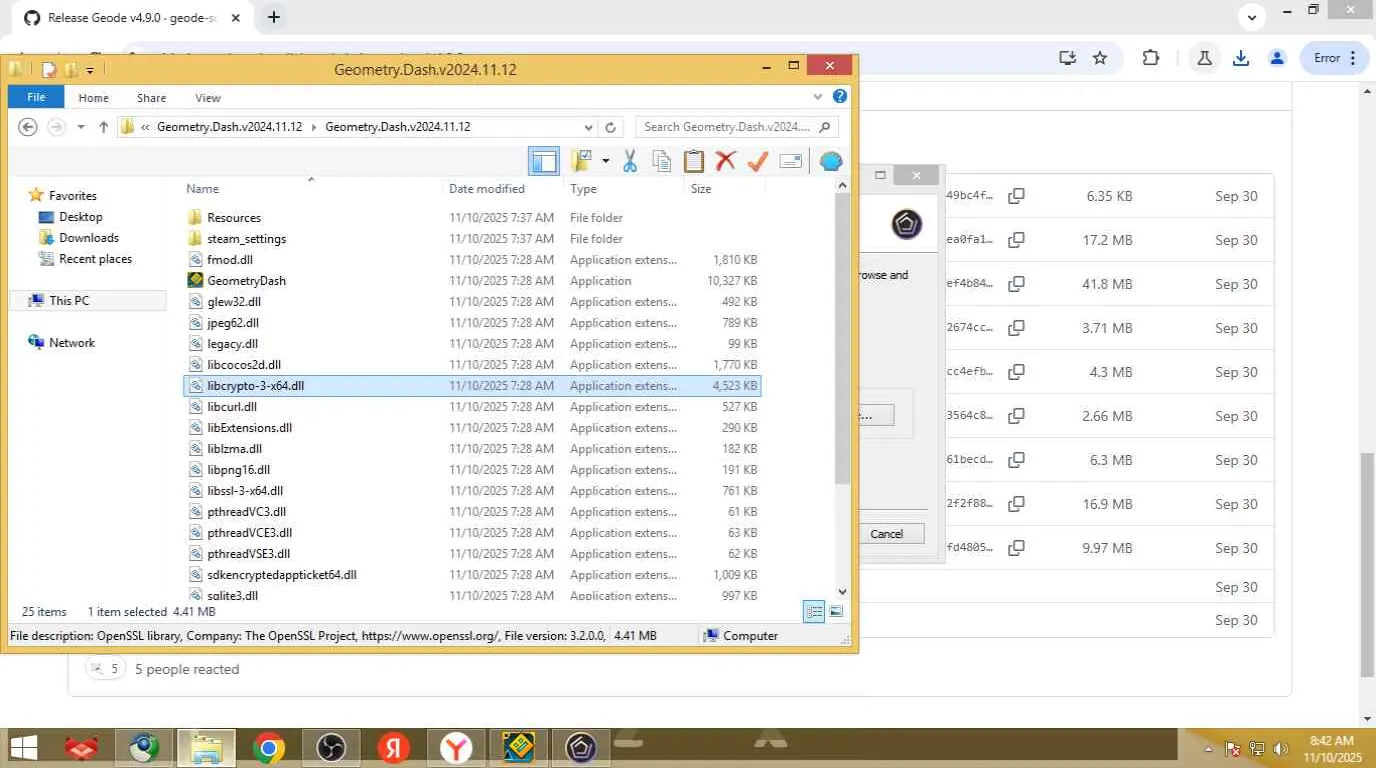Open recent locations dropdown in Explorer
The width and height of the screenshot is (1376, 768).
click(x=80, y=127)
